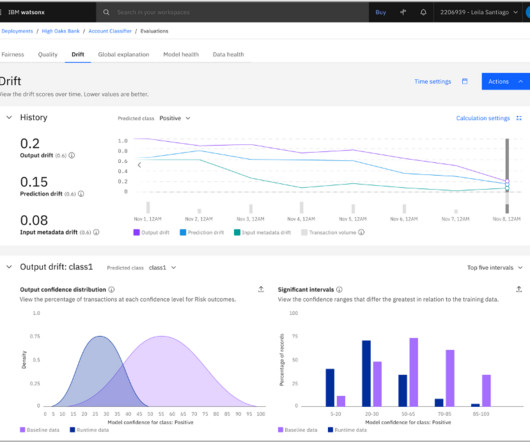Open the Actions menu button

coord(506,81)
